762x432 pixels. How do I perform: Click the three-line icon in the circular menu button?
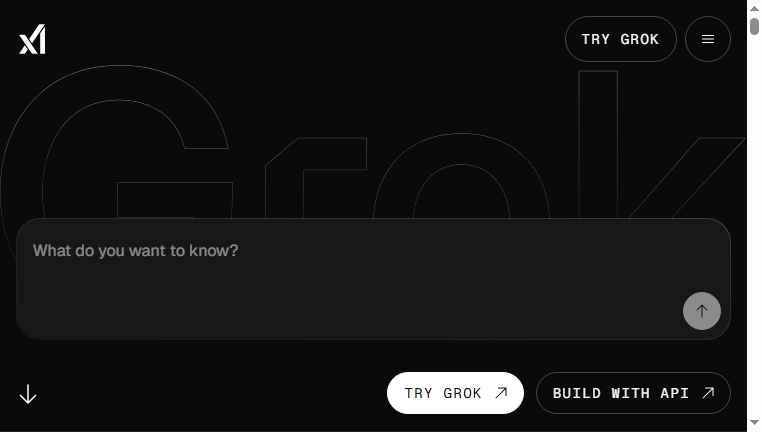(708, 39)
